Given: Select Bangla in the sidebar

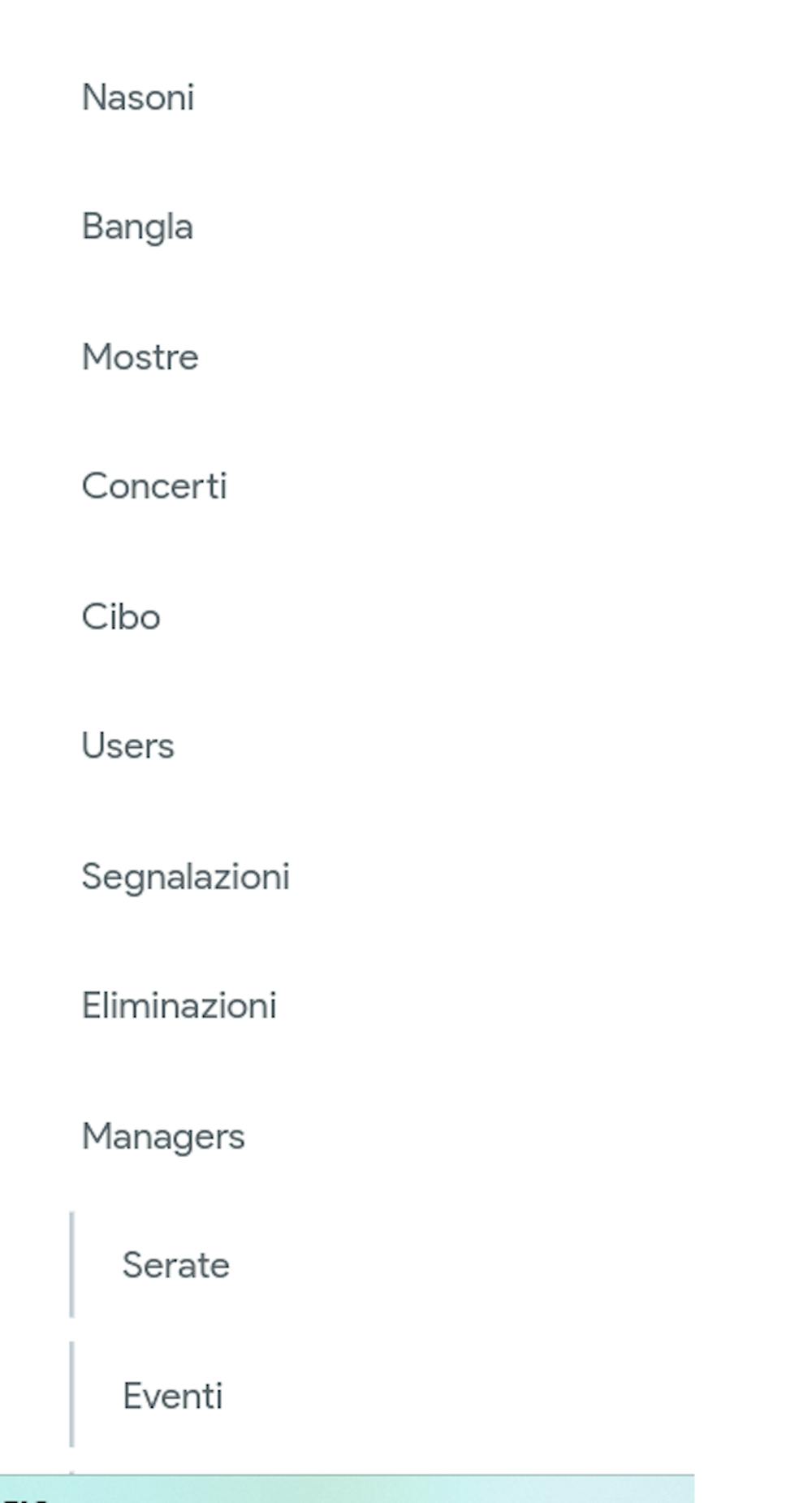Looking at the screenshot, I should (x=137, y=227).
